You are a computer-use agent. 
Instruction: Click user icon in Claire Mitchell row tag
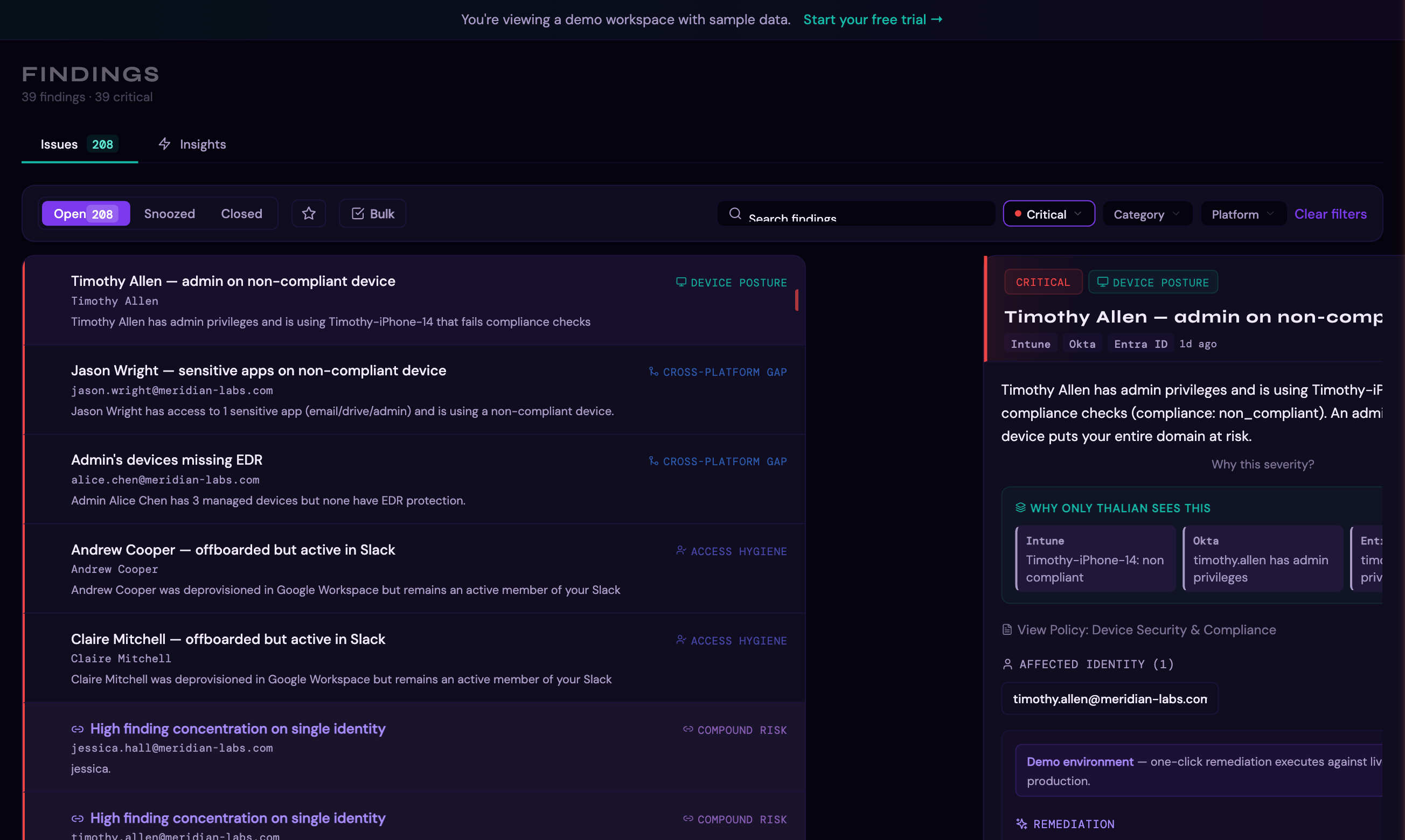(x=681, y=640)
